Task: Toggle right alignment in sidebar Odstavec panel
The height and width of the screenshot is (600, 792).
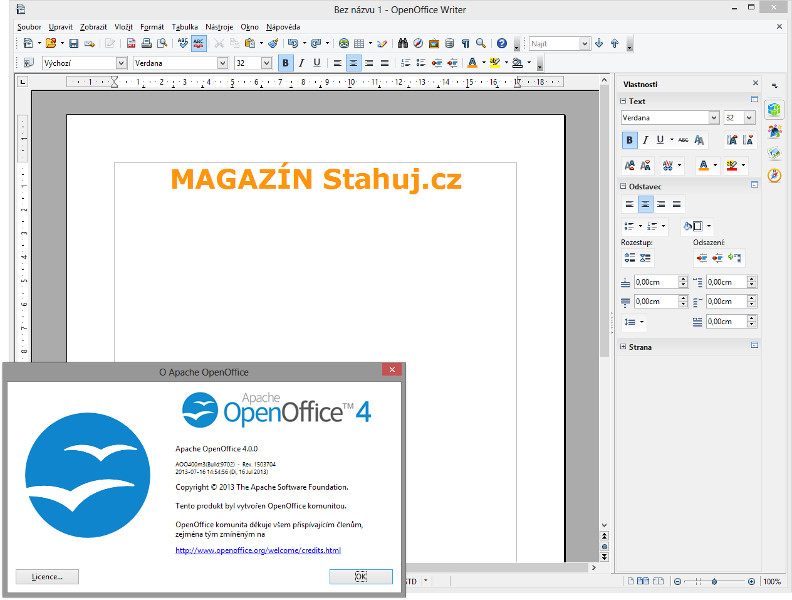Action: (x=661, y=204)
